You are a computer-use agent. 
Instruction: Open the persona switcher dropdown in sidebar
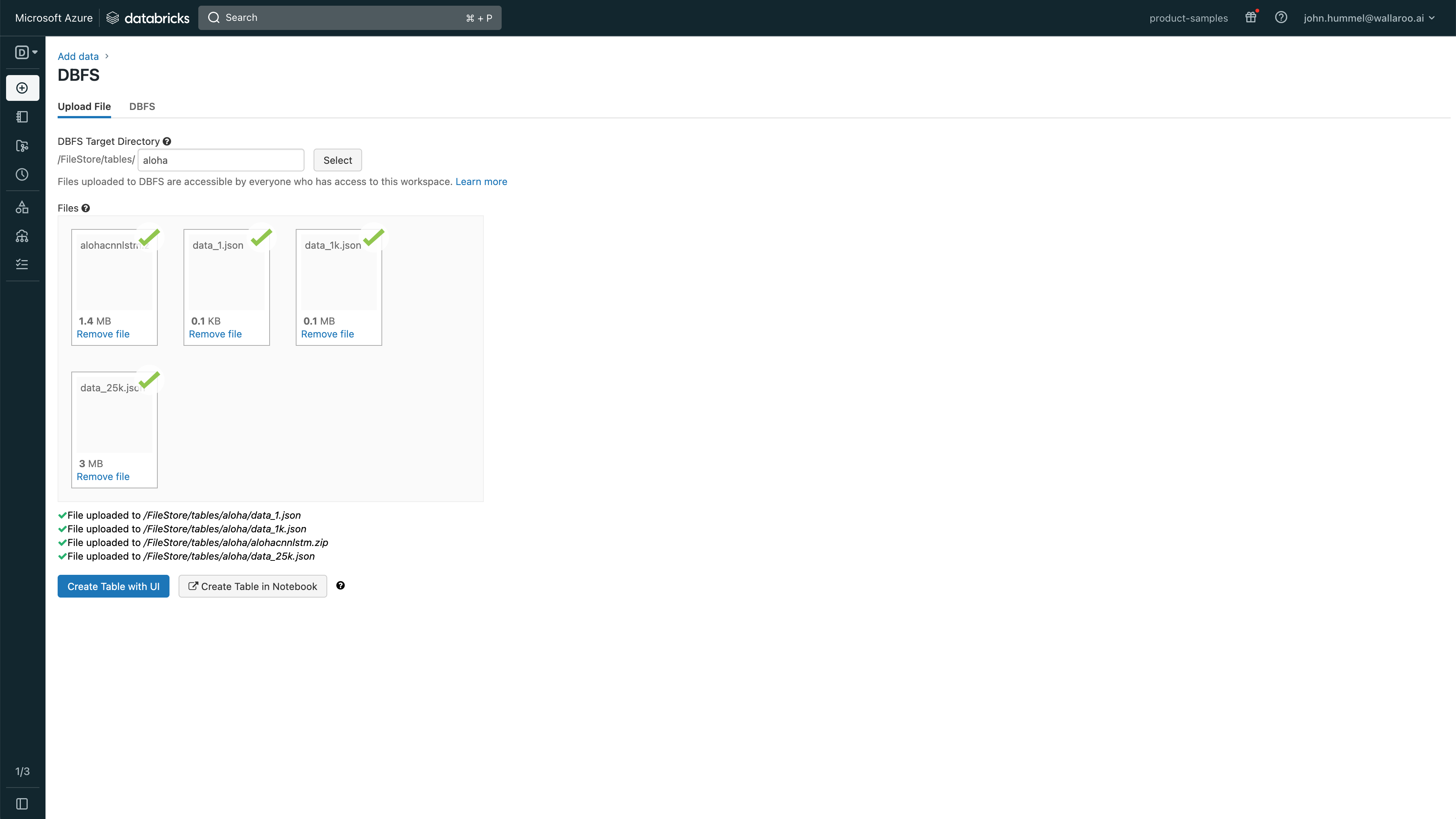click(x=25, y=53)
